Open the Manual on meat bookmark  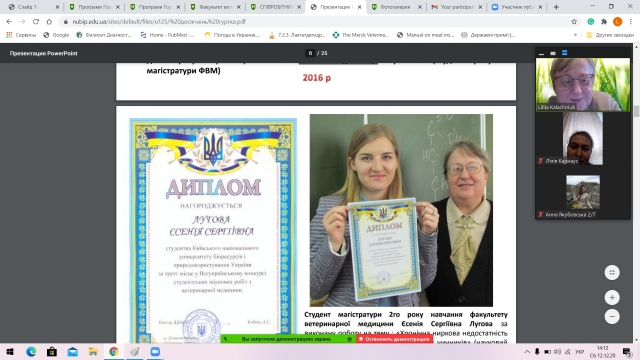425,35
